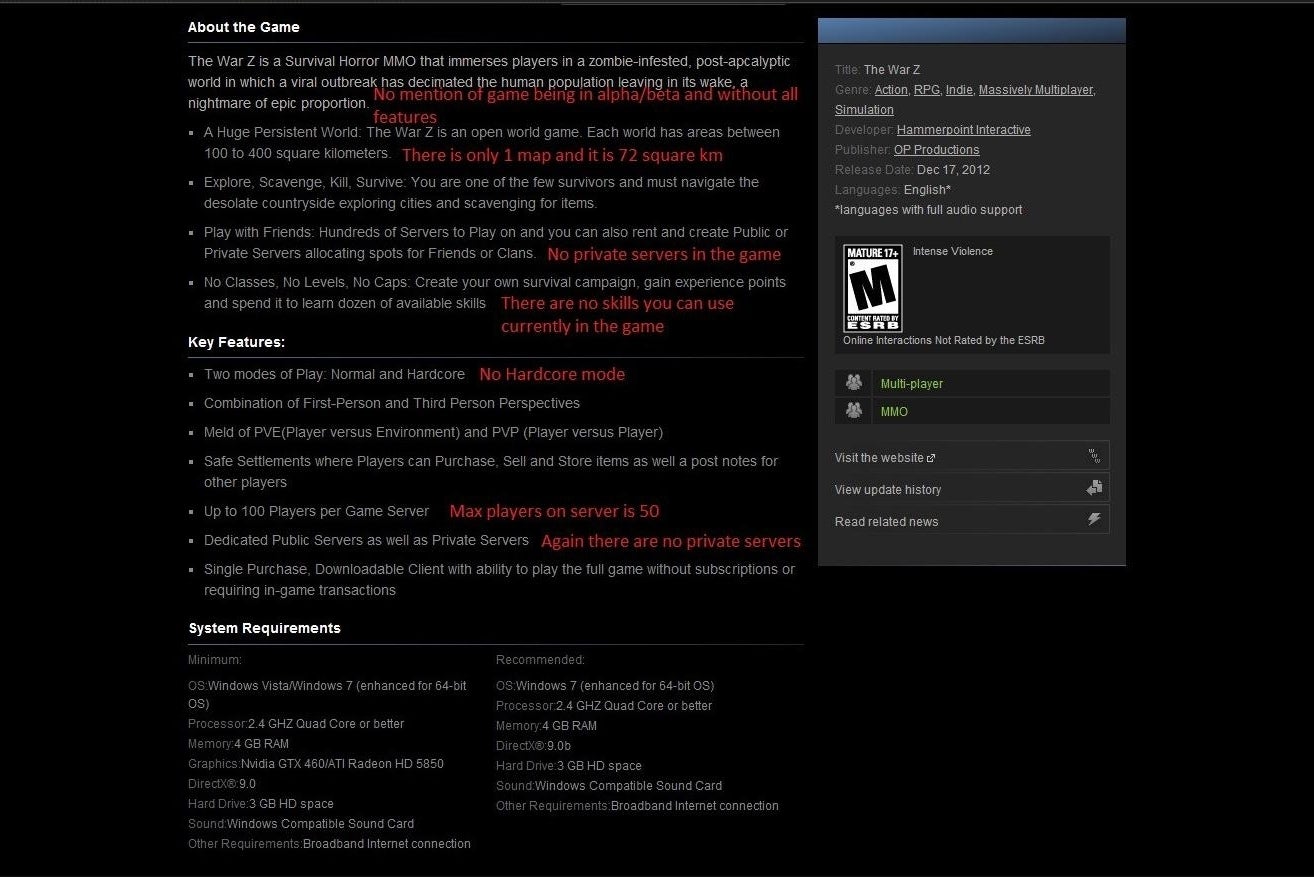The image size is (1314, 877).
Task: Click 'A Huge Persistent World' bullet text
Action: point(492,143)
